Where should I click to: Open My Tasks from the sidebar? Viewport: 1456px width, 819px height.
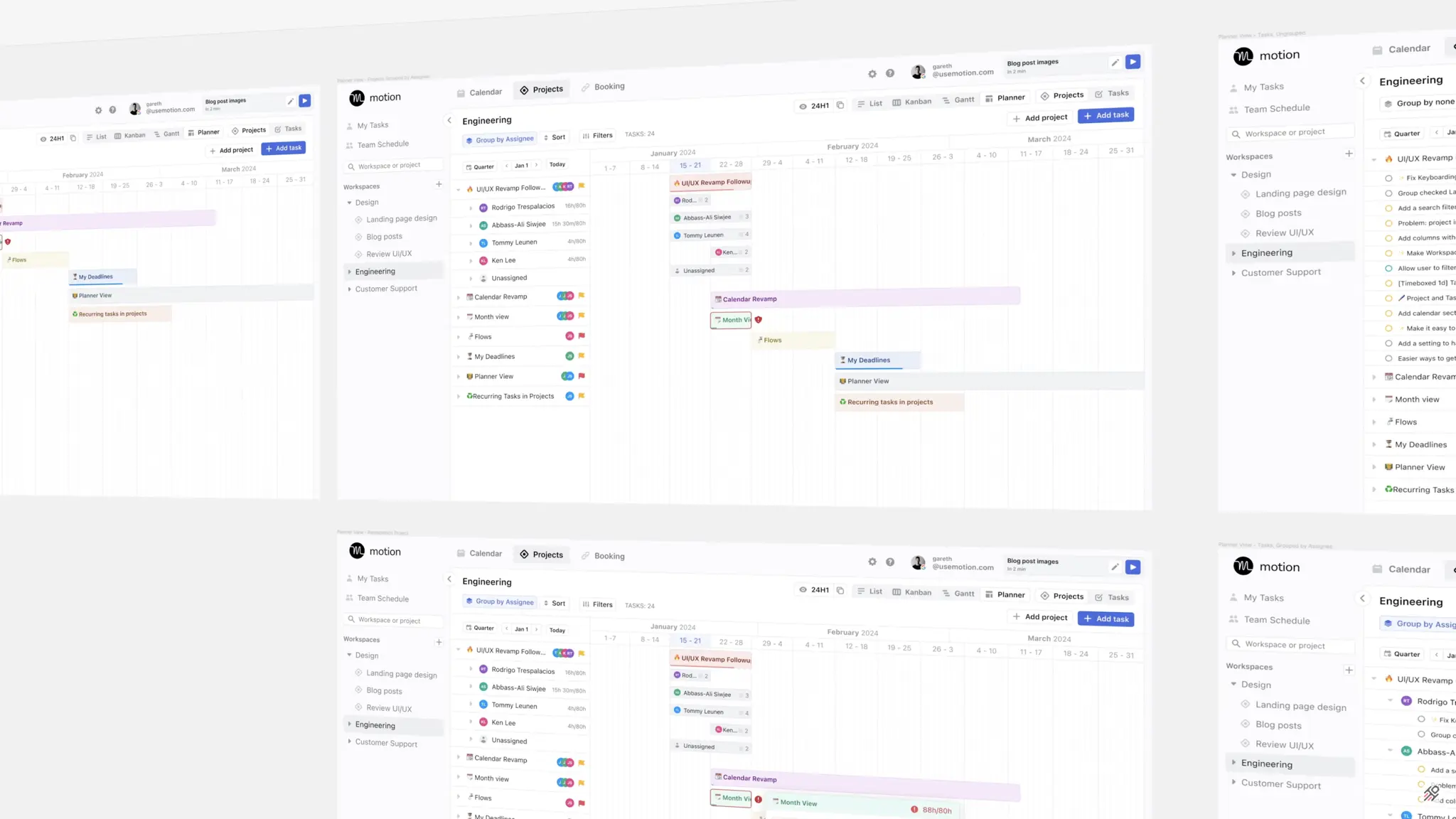tap(372, 124)
